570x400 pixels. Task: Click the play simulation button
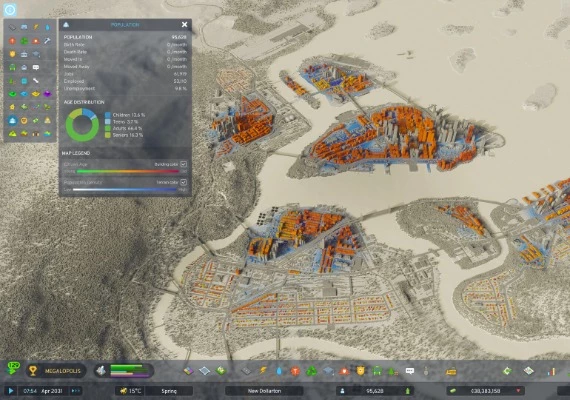point(11,391)
